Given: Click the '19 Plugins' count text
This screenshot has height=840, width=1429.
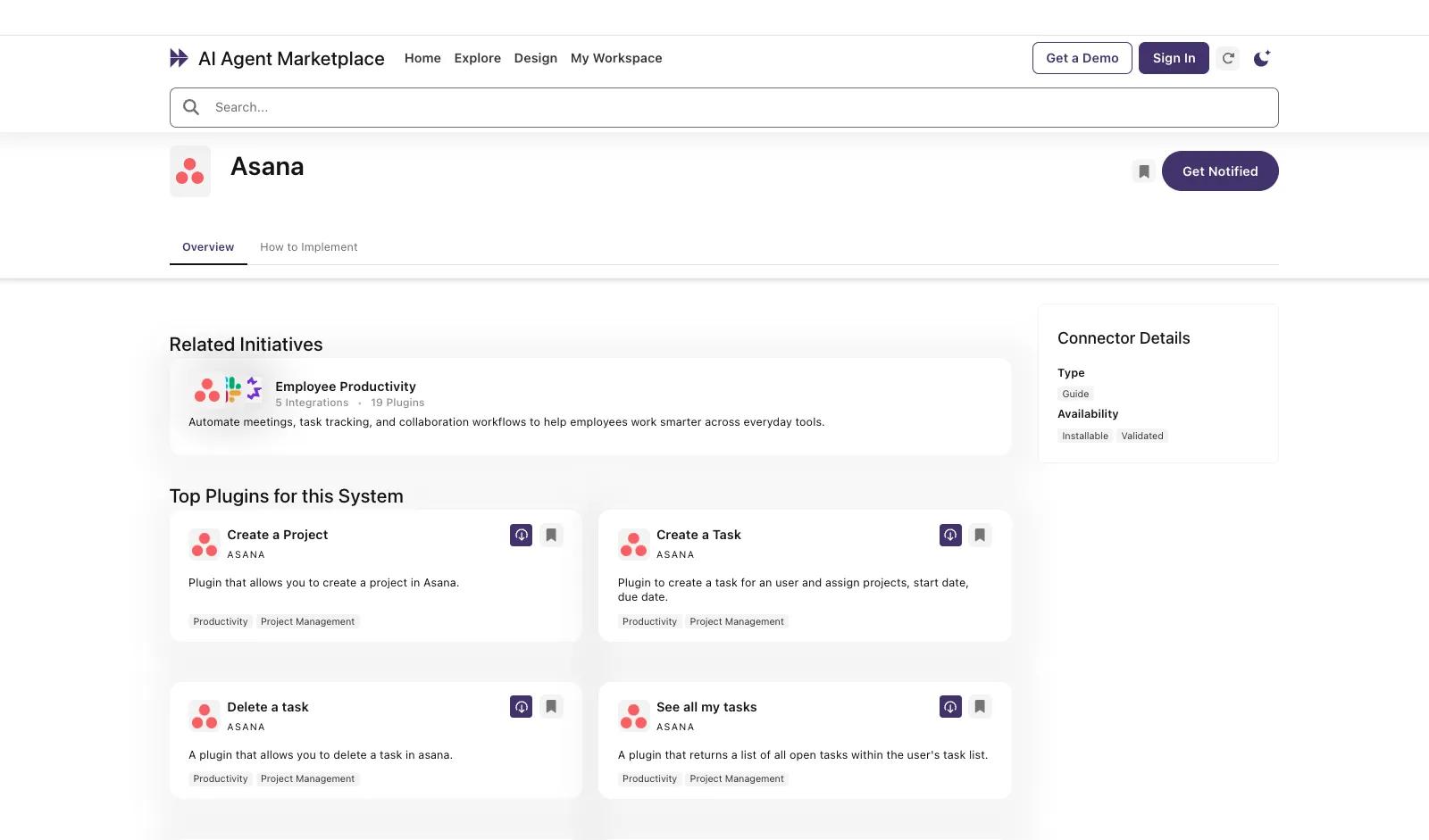Looking at the screenshot, I should (x=397, y=403).
